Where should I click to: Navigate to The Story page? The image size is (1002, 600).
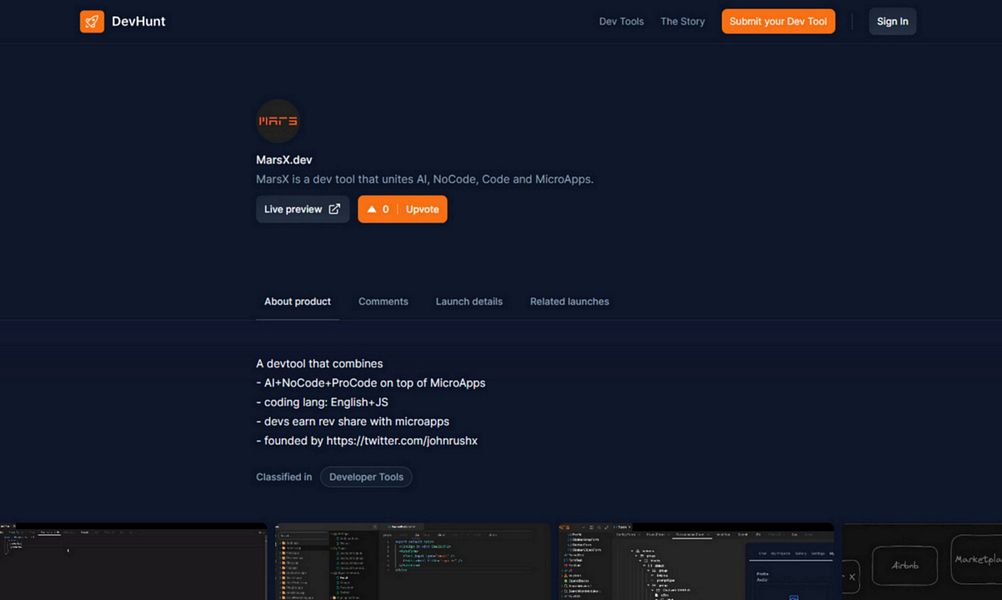682,20
